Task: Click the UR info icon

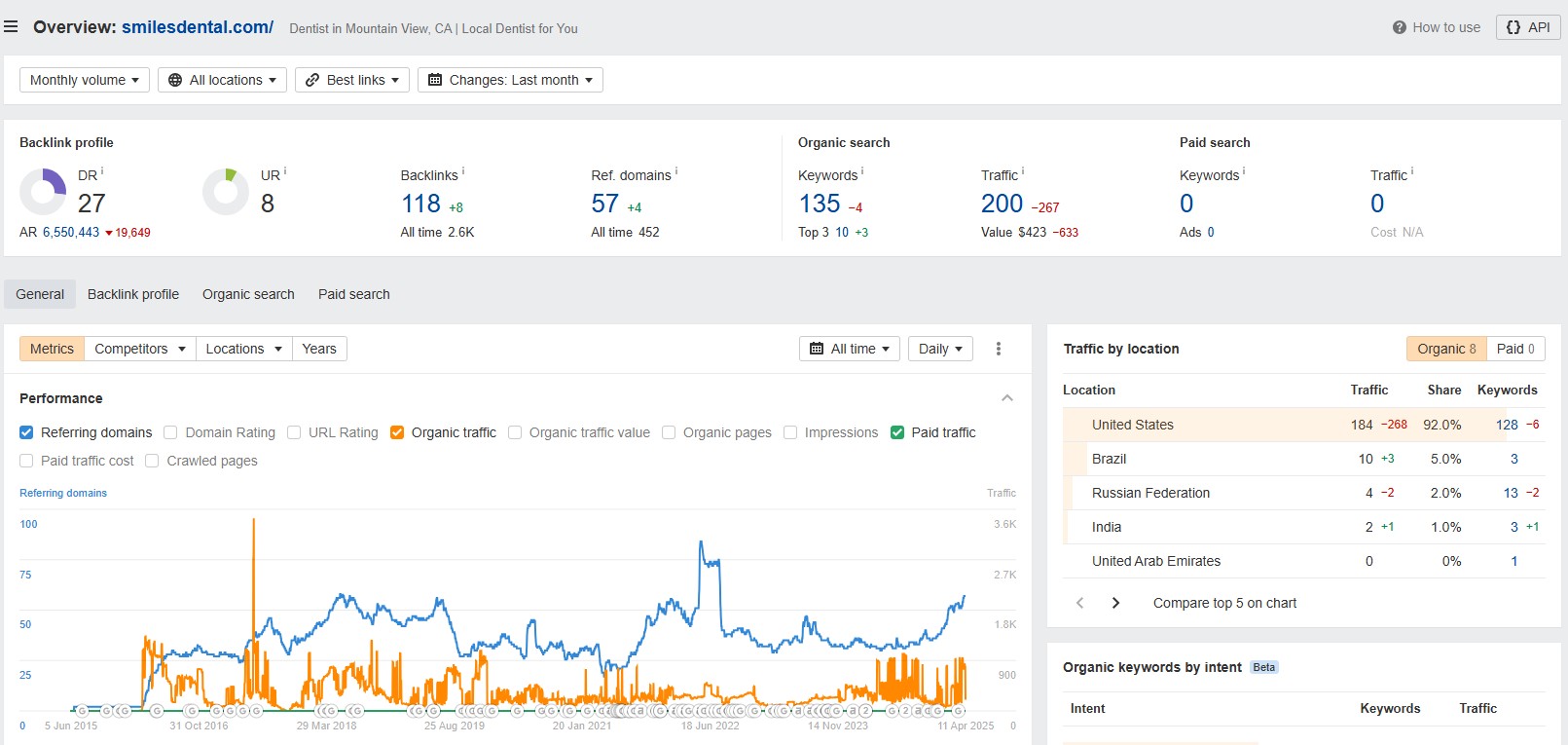Action: click(285, 170)
